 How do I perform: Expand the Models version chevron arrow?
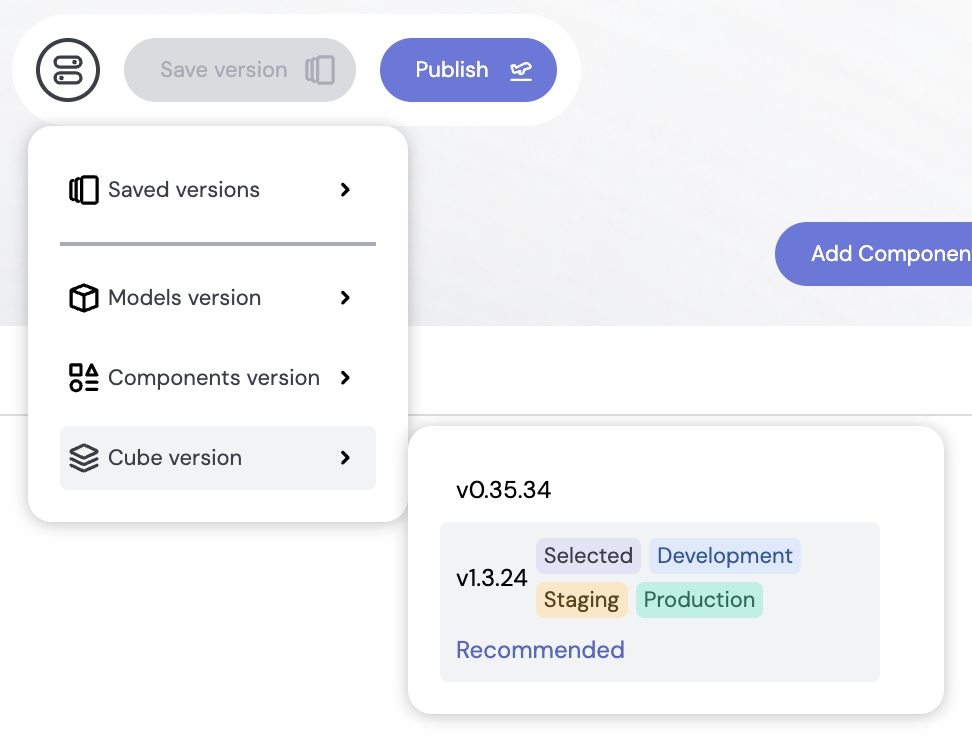coord(345,298)
